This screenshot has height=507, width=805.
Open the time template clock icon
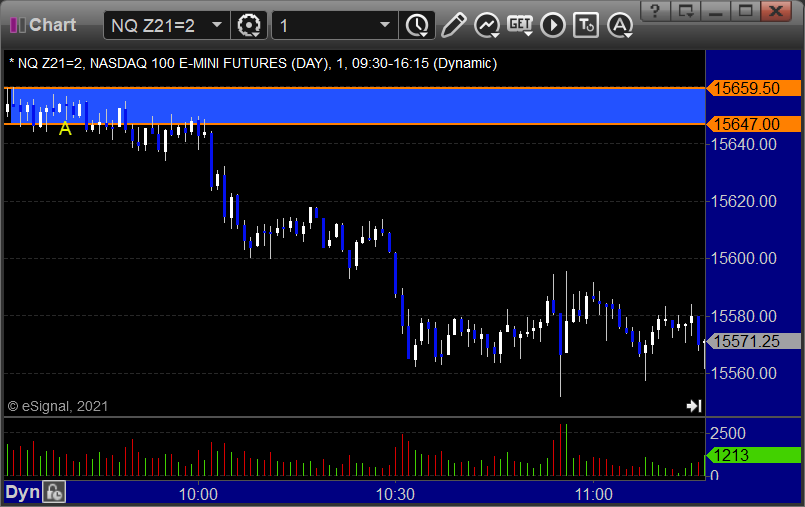(417, 25)
